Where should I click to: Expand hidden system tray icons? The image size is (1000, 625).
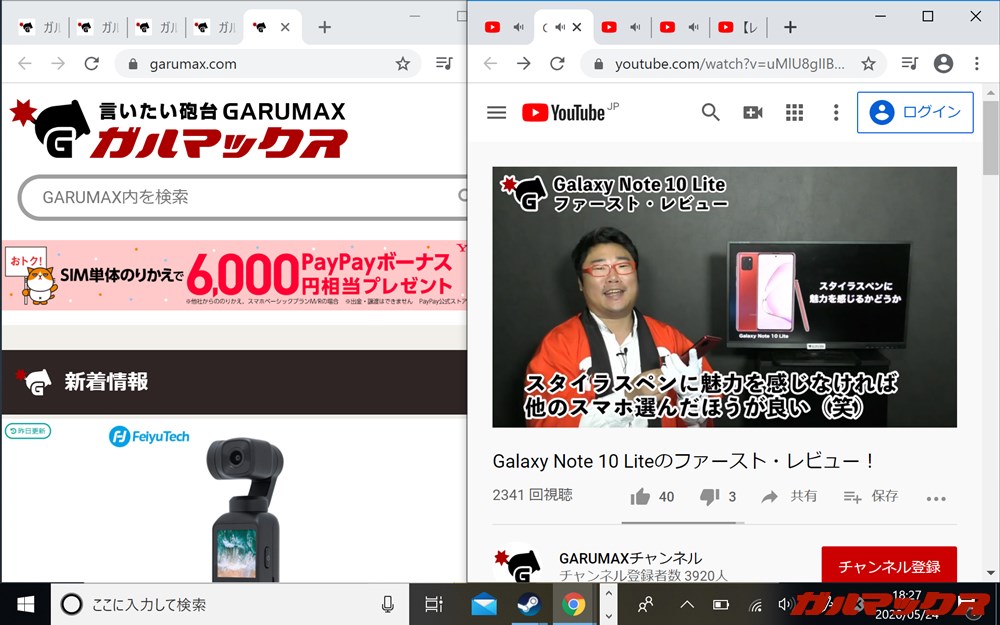click(686, 604)
